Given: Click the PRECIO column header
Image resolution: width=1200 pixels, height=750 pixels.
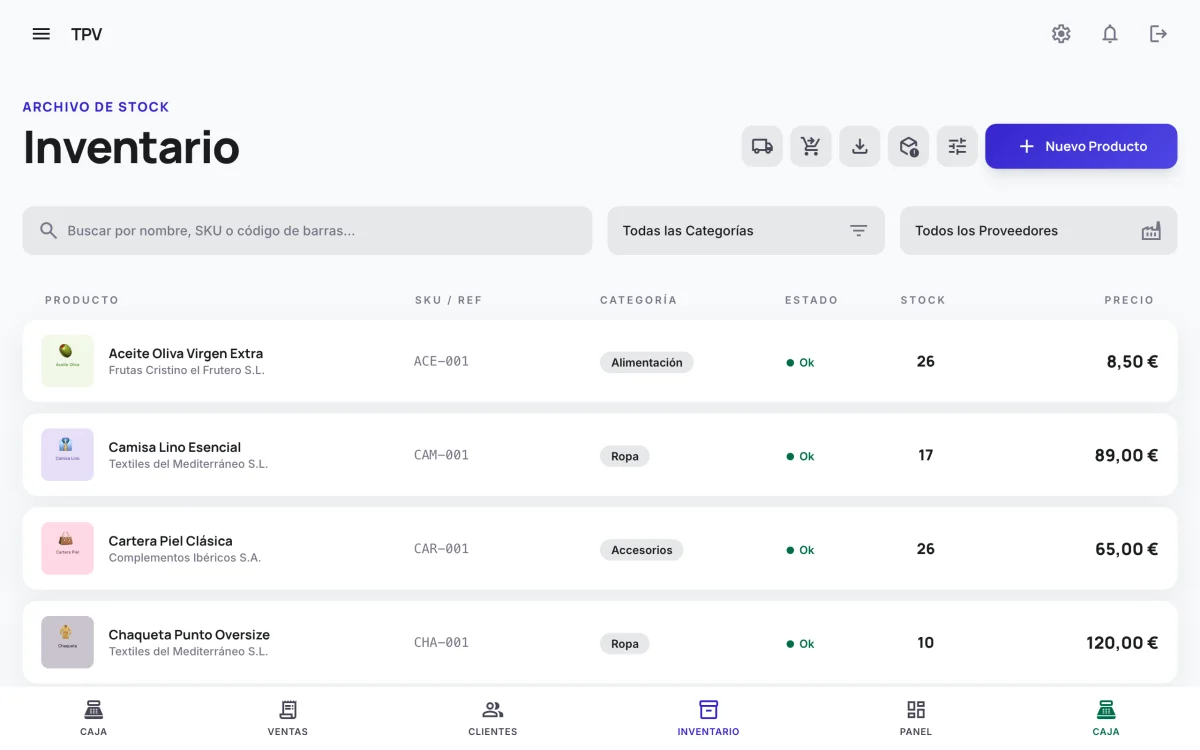Looking at the screenshot, I should (1129, 300).
